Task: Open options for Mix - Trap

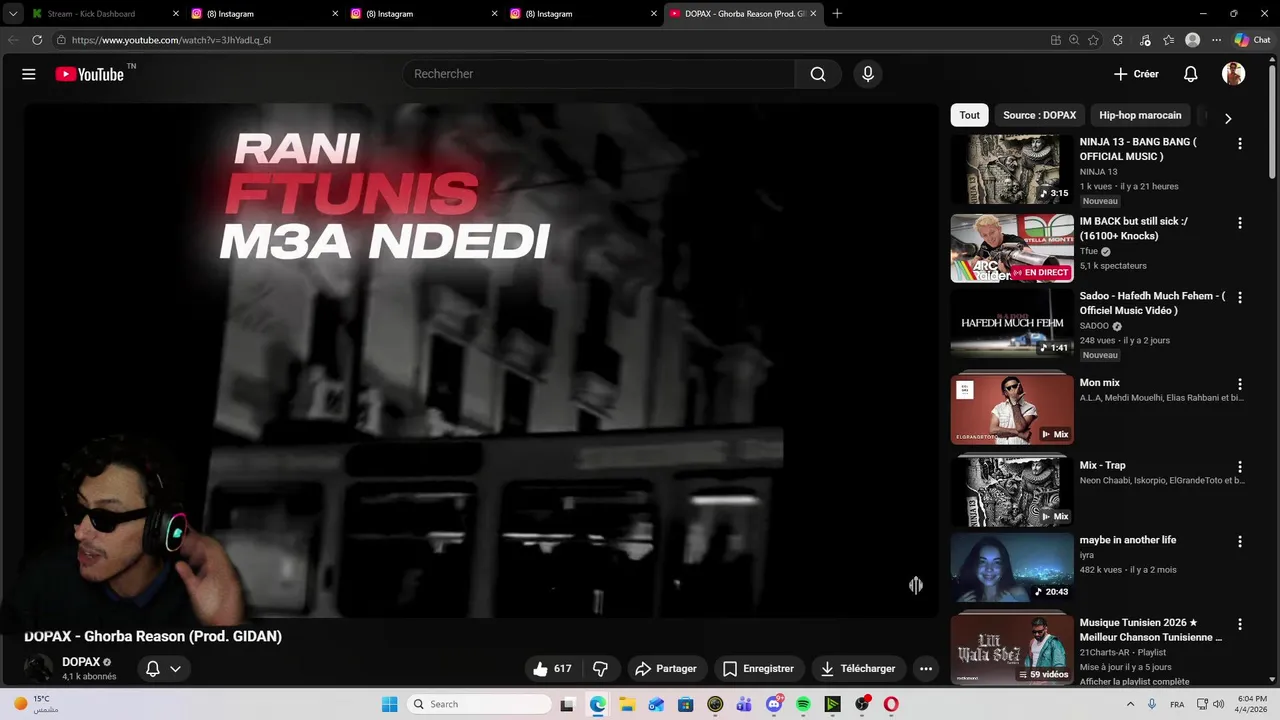Action: [x=1240, y=467]
